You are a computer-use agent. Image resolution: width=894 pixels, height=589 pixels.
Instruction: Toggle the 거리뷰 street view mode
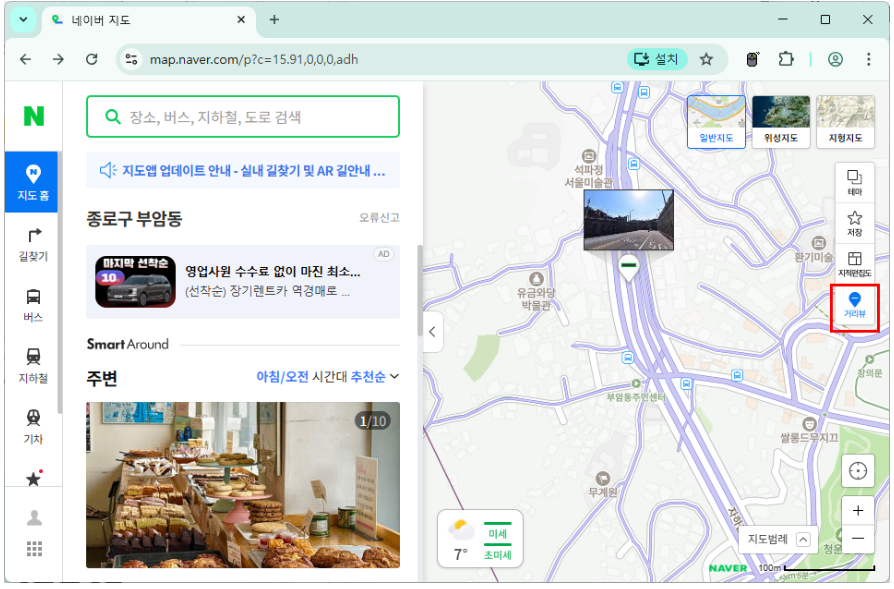point(854,305)
